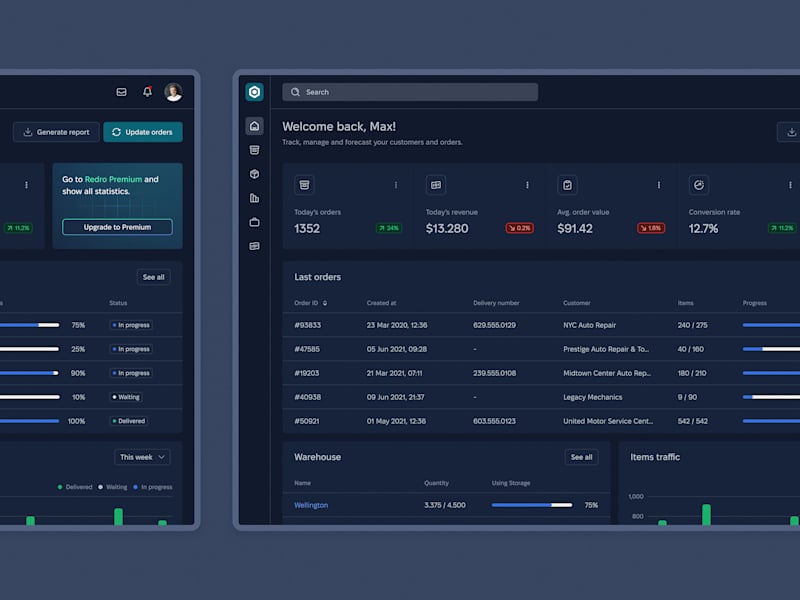Click the Conversion rate card icon
Viewport: 800px width, 600px height.
698,185
